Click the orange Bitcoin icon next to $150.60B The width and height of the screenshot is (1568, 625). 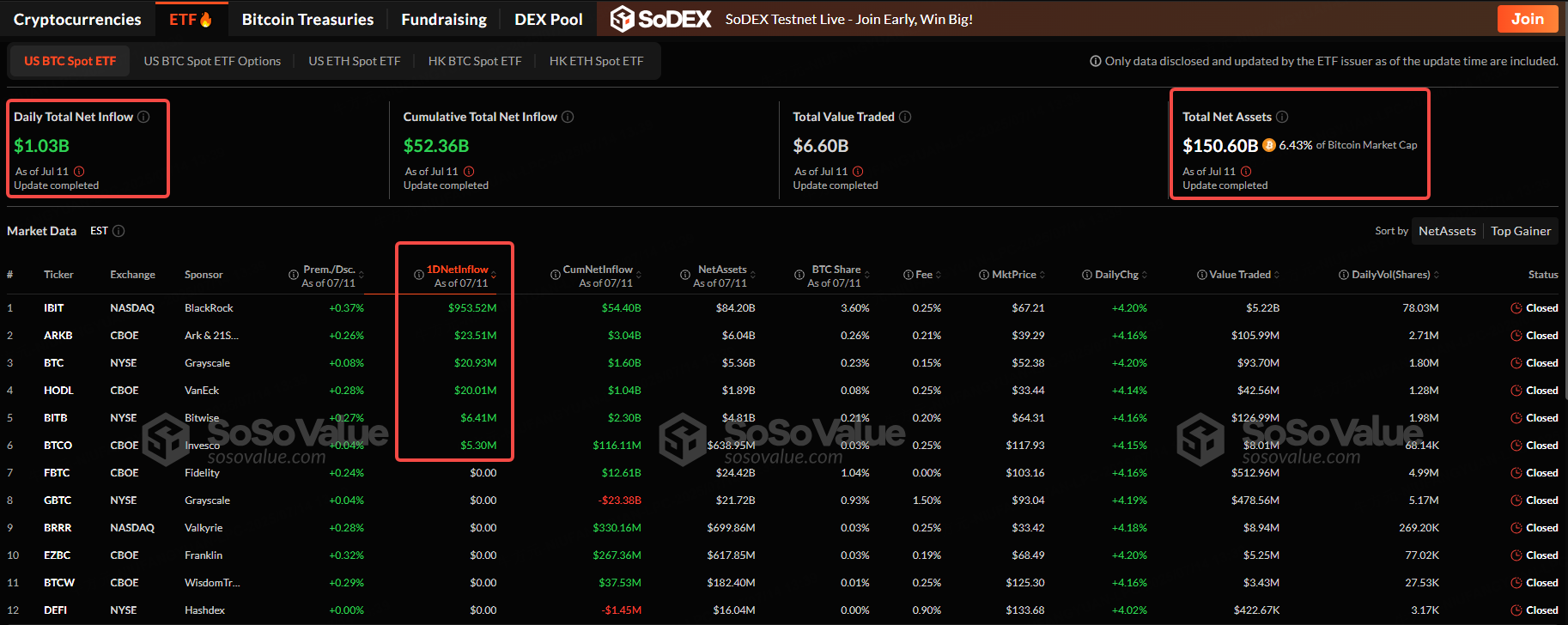pos(1268,145)
